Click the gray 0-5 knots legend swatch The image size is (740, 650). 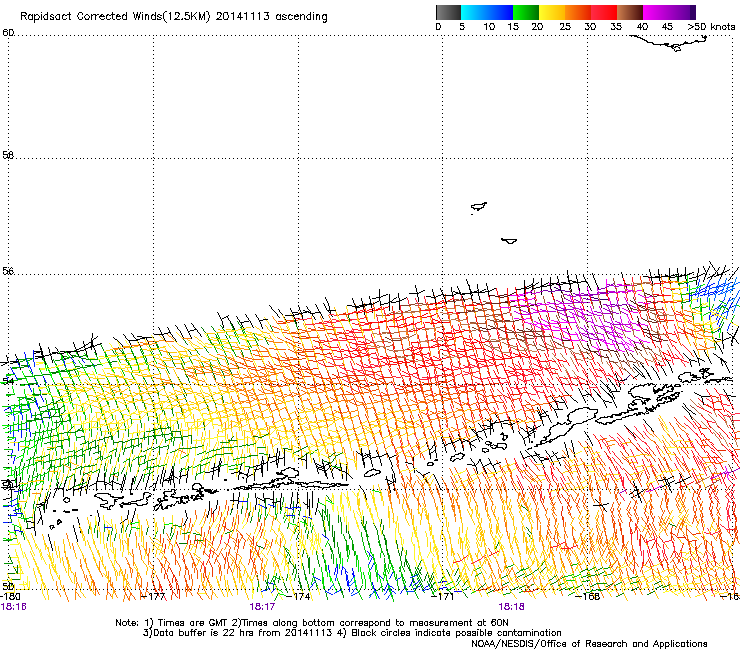click(x=448, y=12)
